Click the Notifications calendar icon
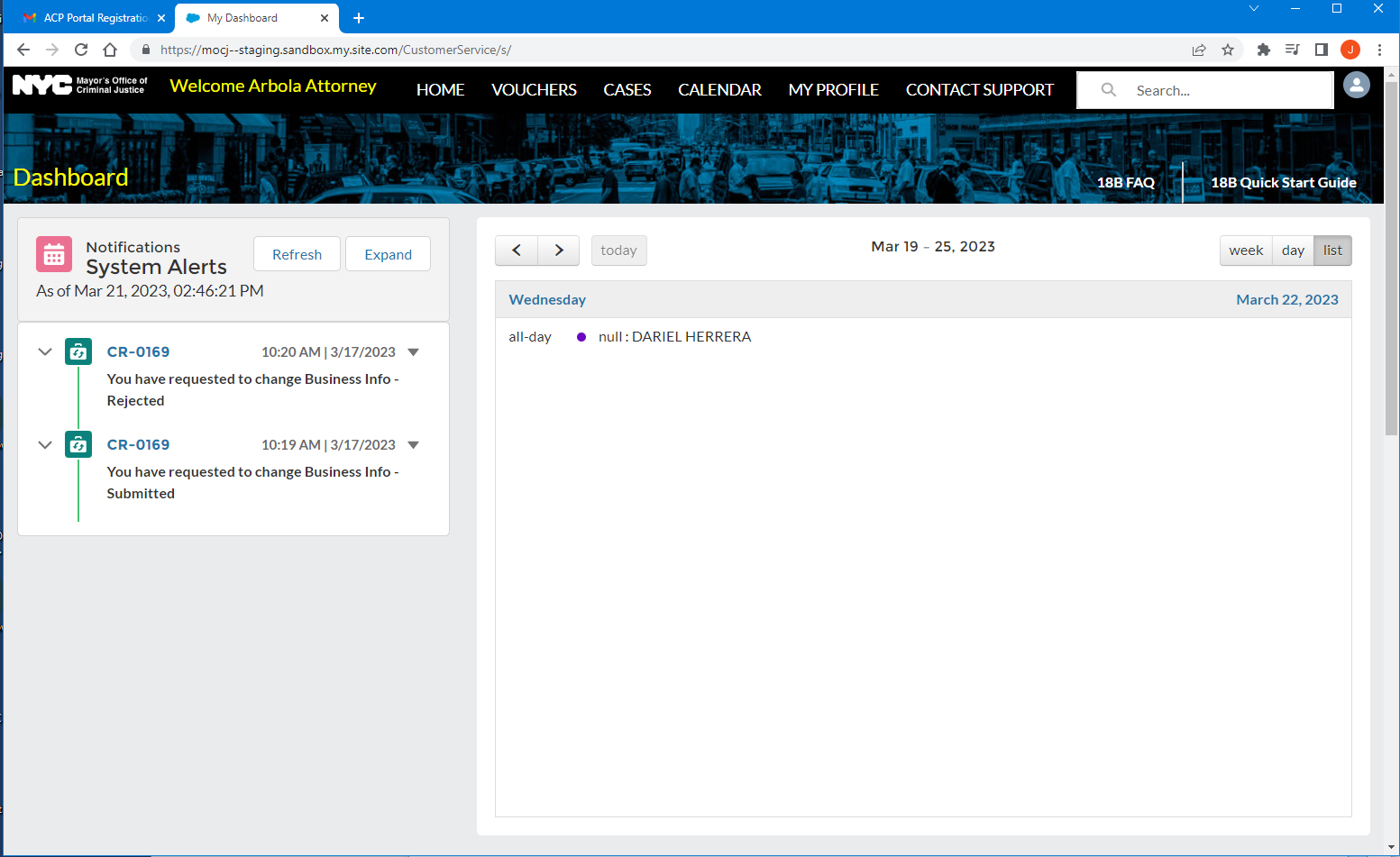The image size is (1400, 857). [x=54, y=255]
